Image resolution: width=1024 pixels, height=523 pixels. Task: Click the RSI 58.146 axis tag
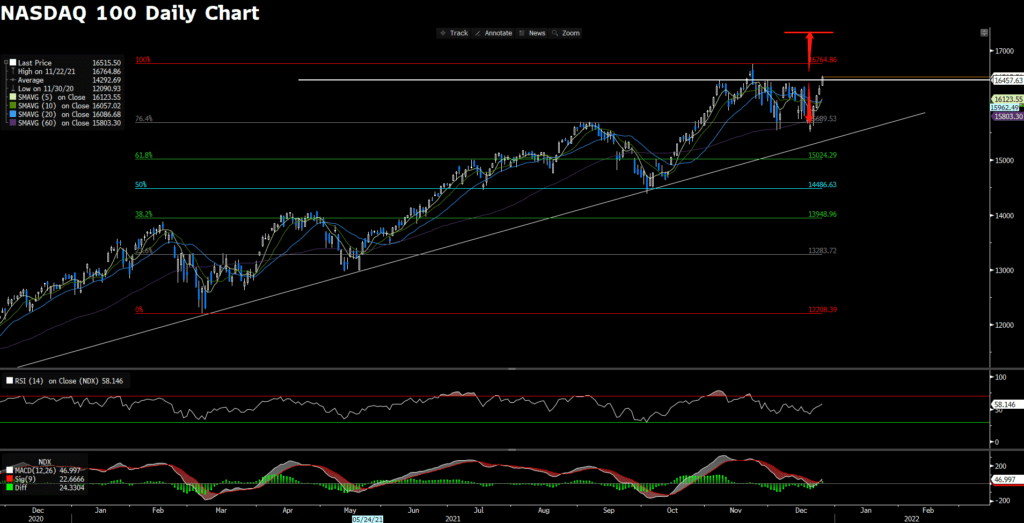pos(1006,405)
